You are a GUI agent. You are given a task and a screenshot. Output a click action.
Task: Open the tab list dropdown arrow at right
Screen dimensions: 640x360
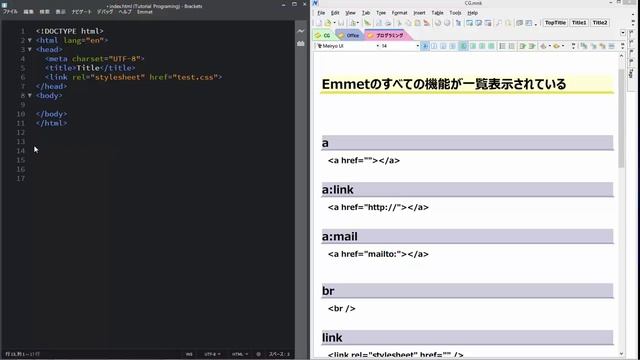tap(623, 33)
